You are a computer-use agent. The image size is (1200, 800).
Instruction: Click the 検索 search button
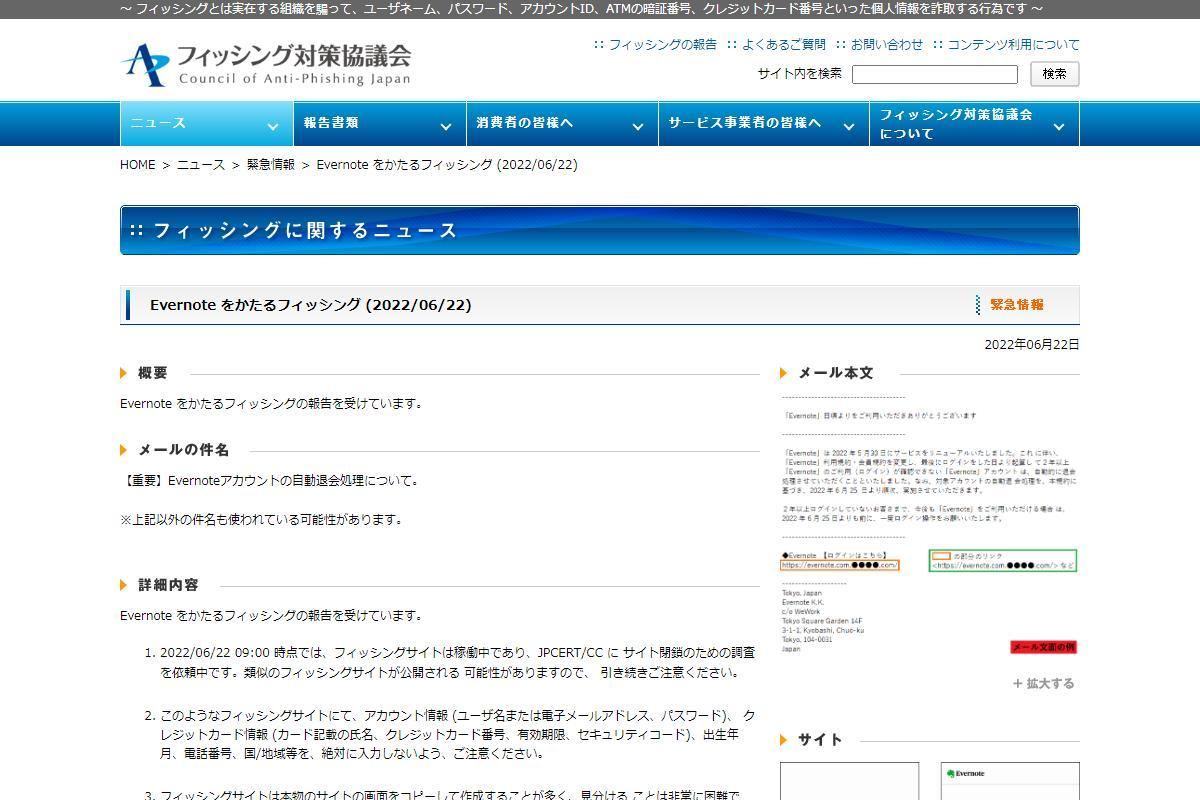1055,74
